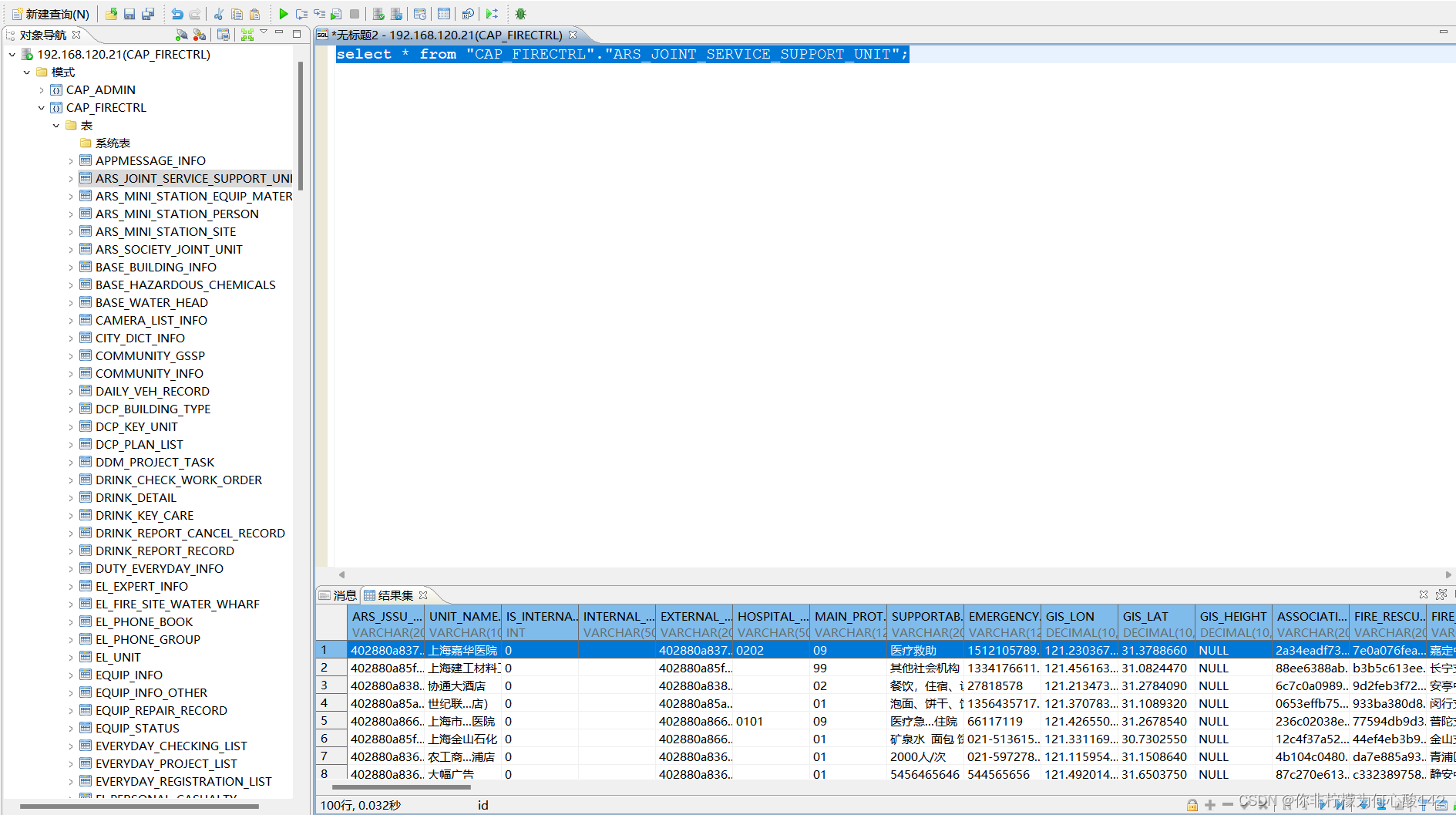
Task: Click the gray stop execution icon
Action: point(355,14)
